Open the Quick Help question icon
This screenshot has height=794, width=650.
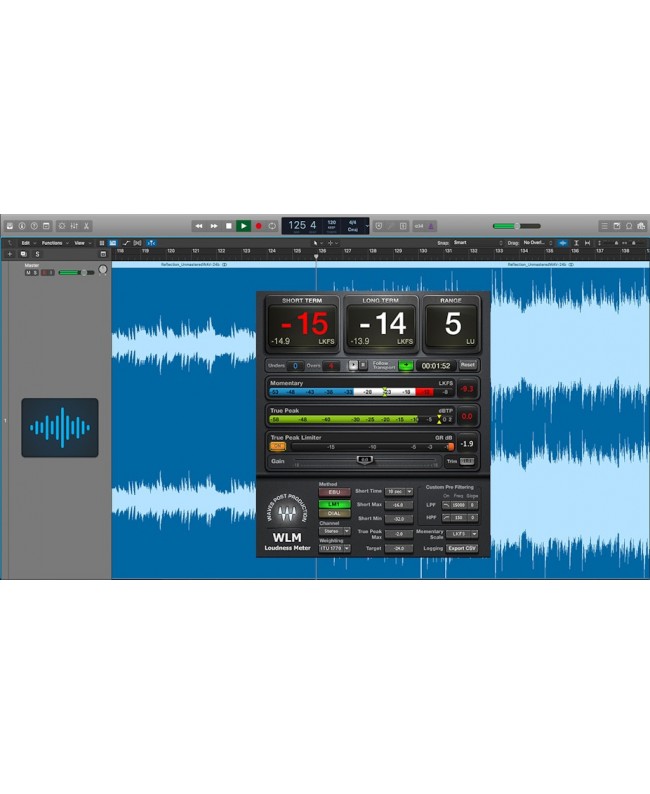click(x=34, y=226)
